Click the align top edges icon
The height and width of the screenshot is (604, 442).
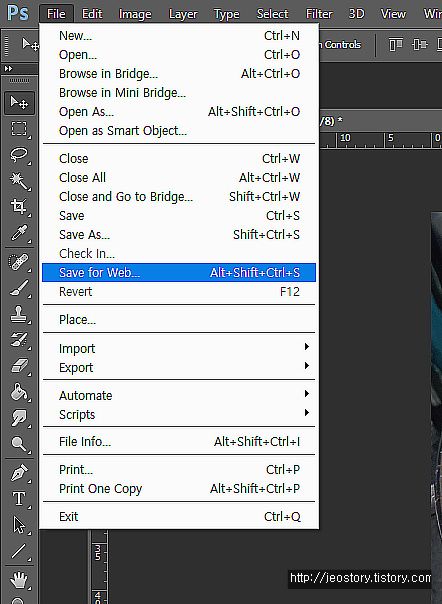[395, 44]
